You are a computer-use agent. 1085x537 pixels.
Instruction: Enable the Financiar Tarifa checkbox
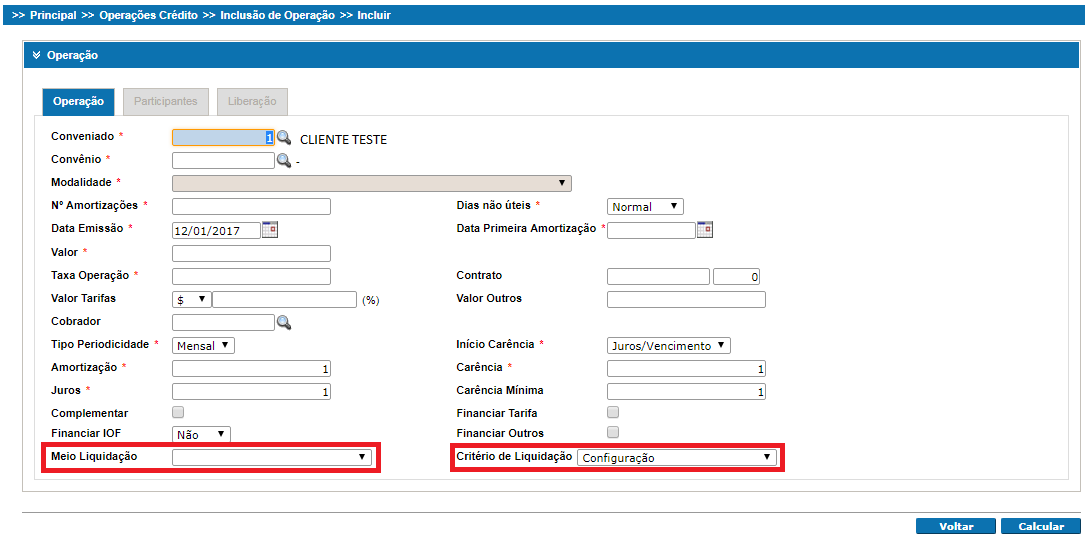pyautogui.click(x=613, y=412)
